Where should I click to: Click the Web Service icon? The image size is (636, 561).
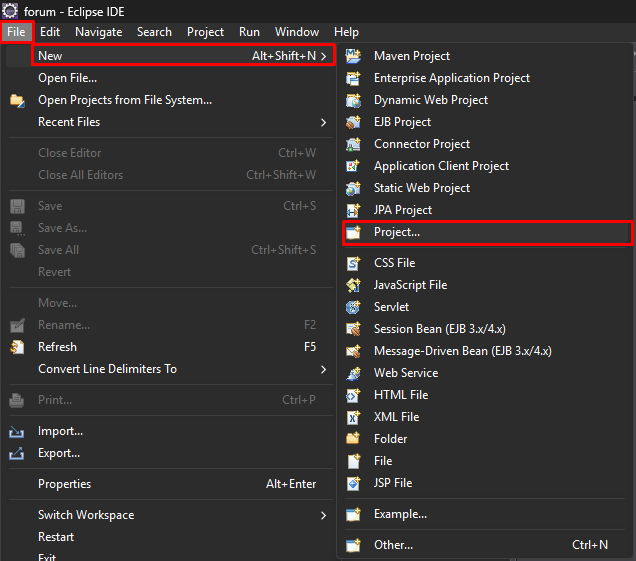tap(353, 373)
